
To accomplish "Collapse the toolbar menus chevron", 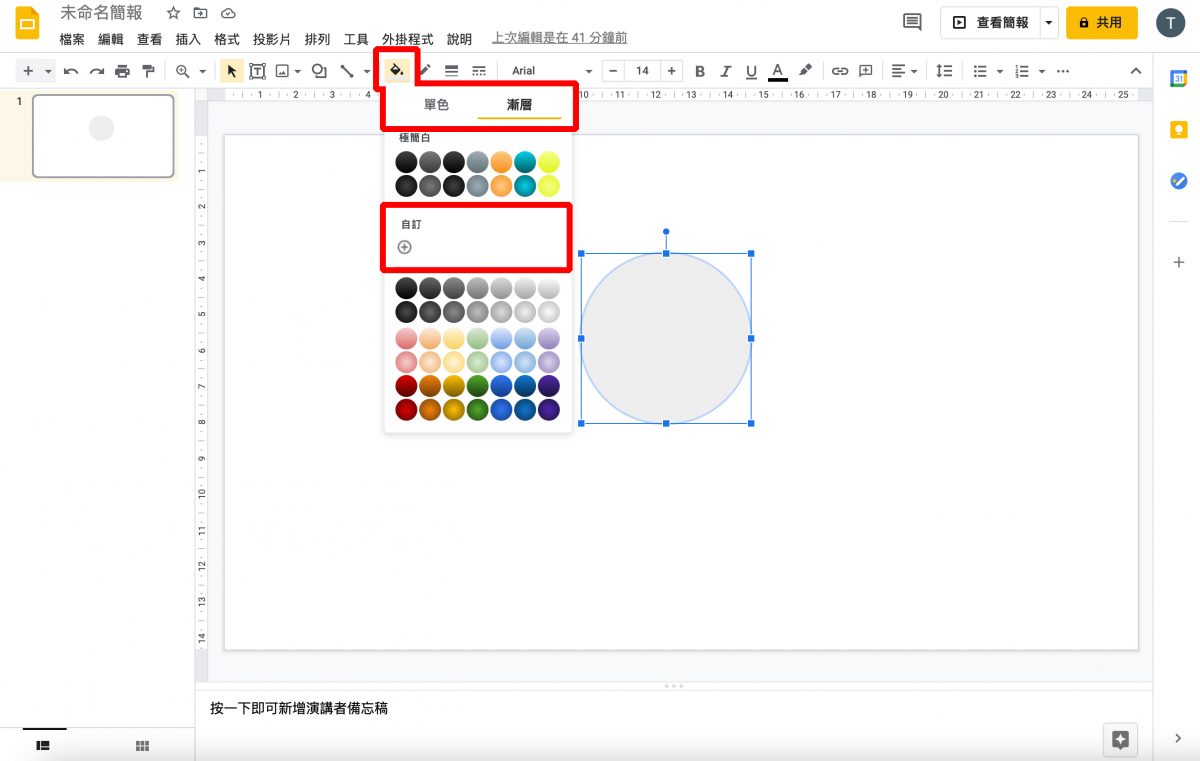I will [1135, 71].
